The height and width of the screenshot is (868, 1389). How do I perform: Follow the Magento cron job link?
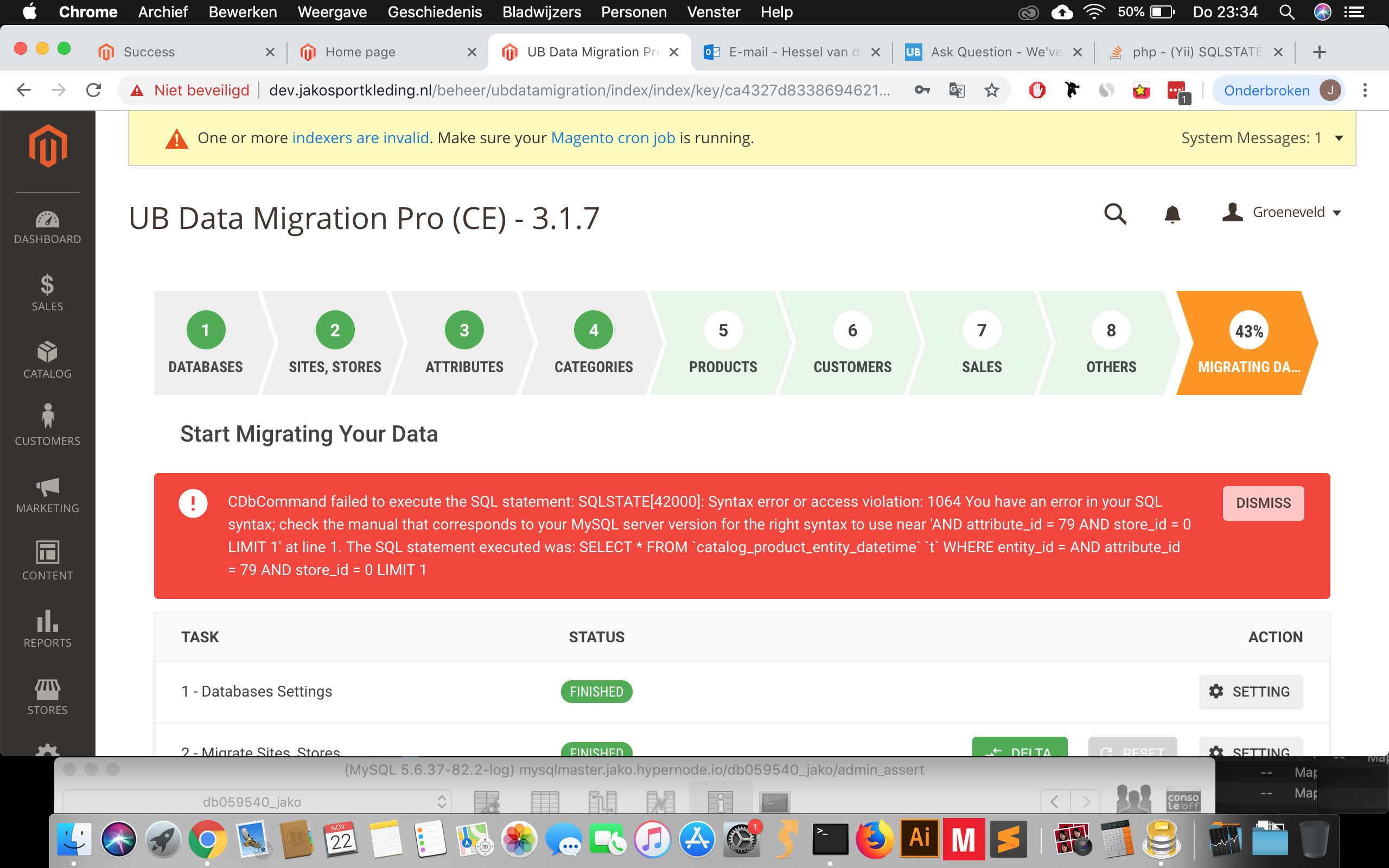[x=613, y=138]
